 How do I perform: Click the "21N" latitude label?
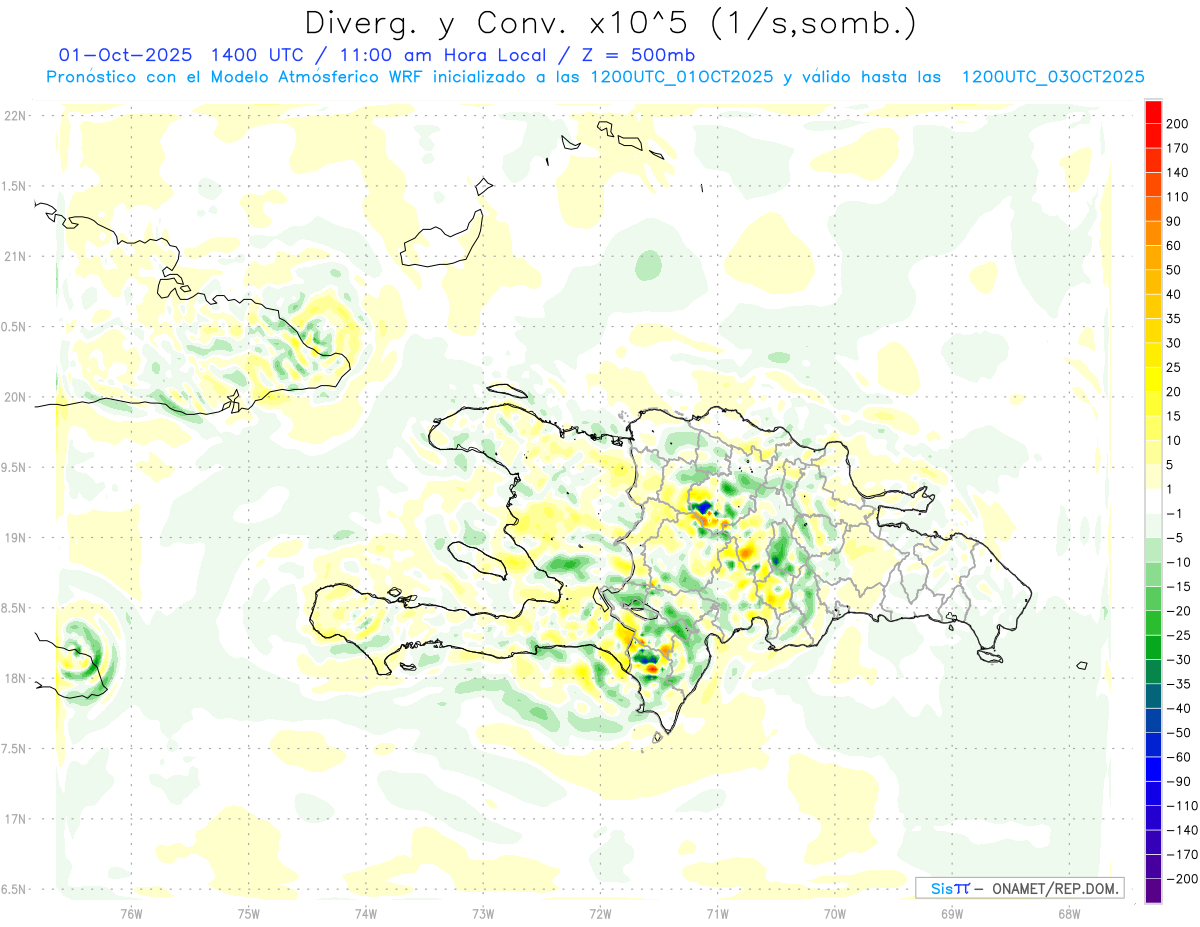point(14,256)
